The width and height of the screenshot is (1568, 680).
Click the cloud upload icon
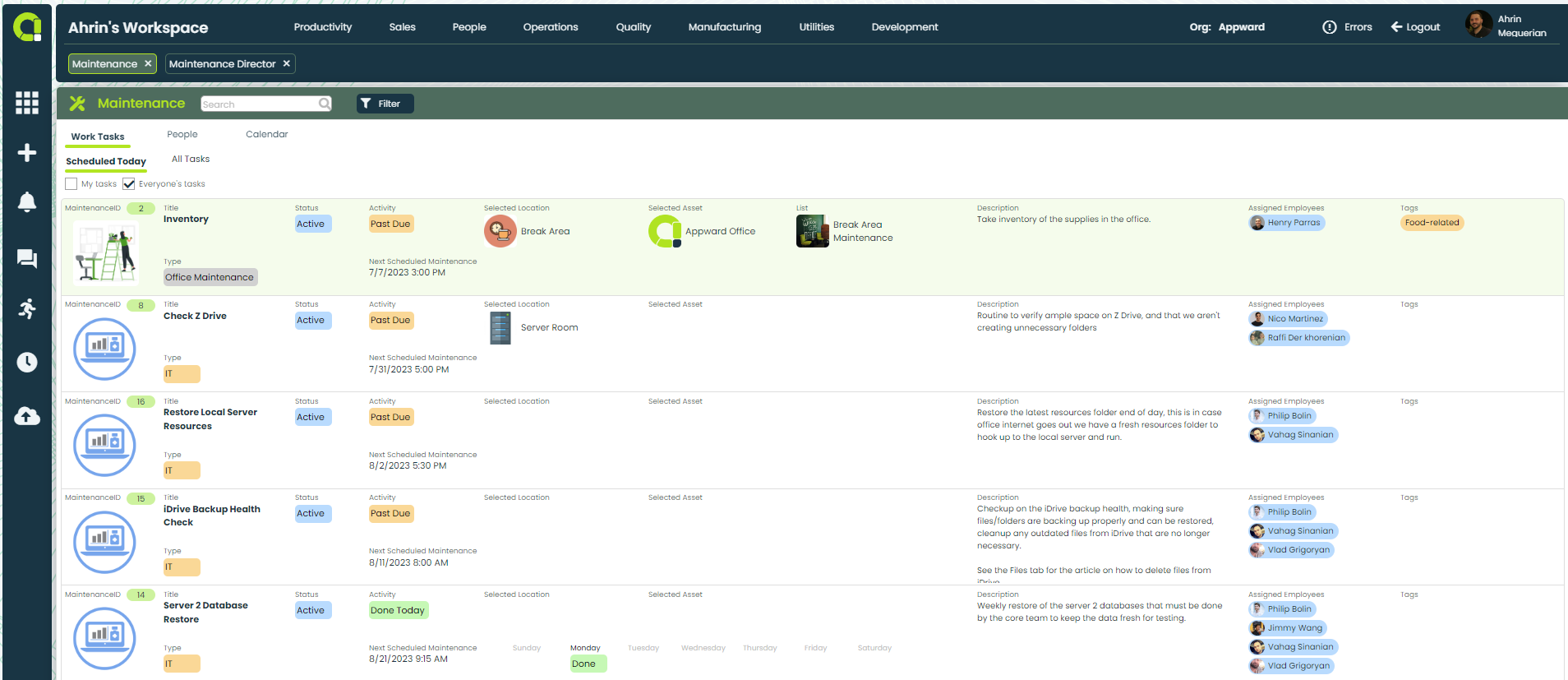27,416
